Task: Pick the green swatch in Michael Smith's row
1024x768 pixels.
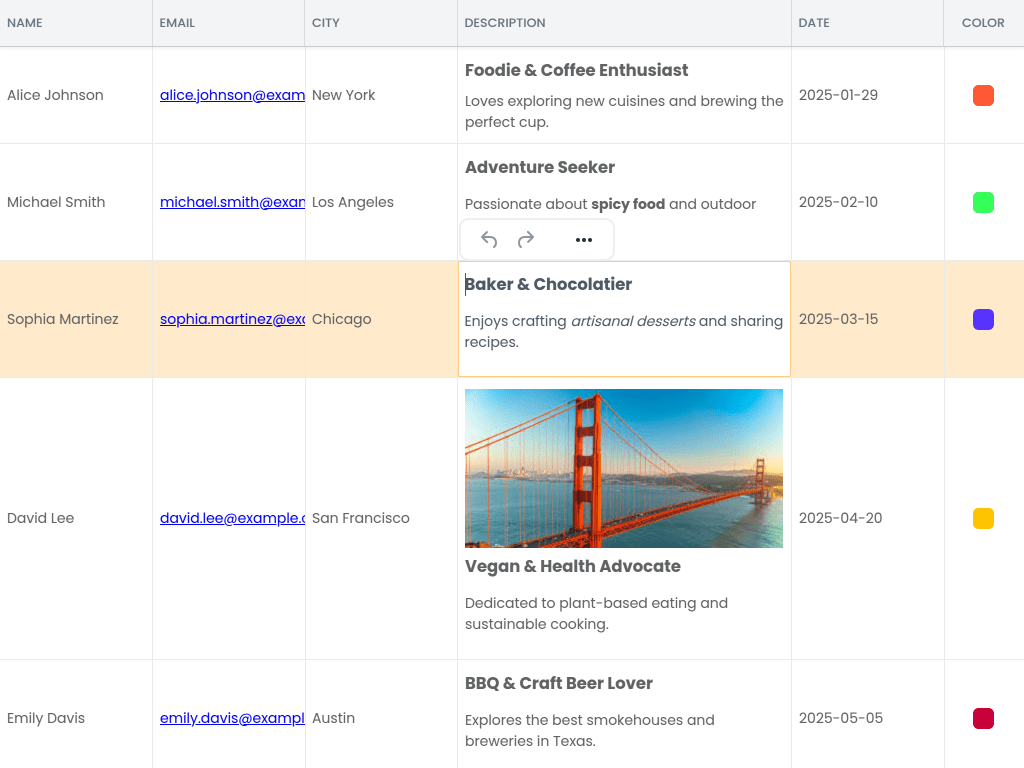Action: pos(983,202)
